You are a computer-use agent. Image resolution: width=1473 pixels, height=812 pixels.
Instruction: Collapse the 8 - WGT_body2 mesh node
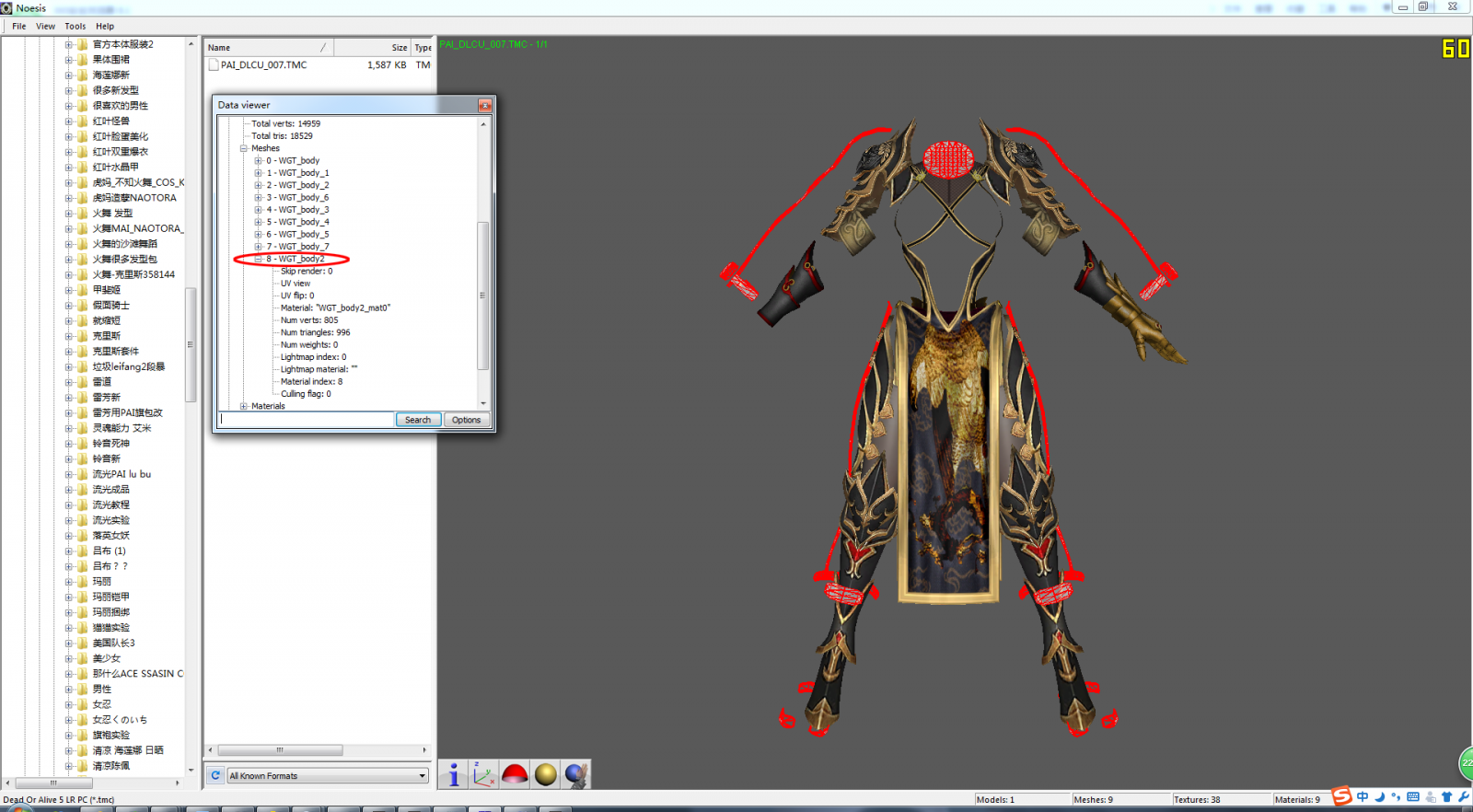click(x=258, y=260)
